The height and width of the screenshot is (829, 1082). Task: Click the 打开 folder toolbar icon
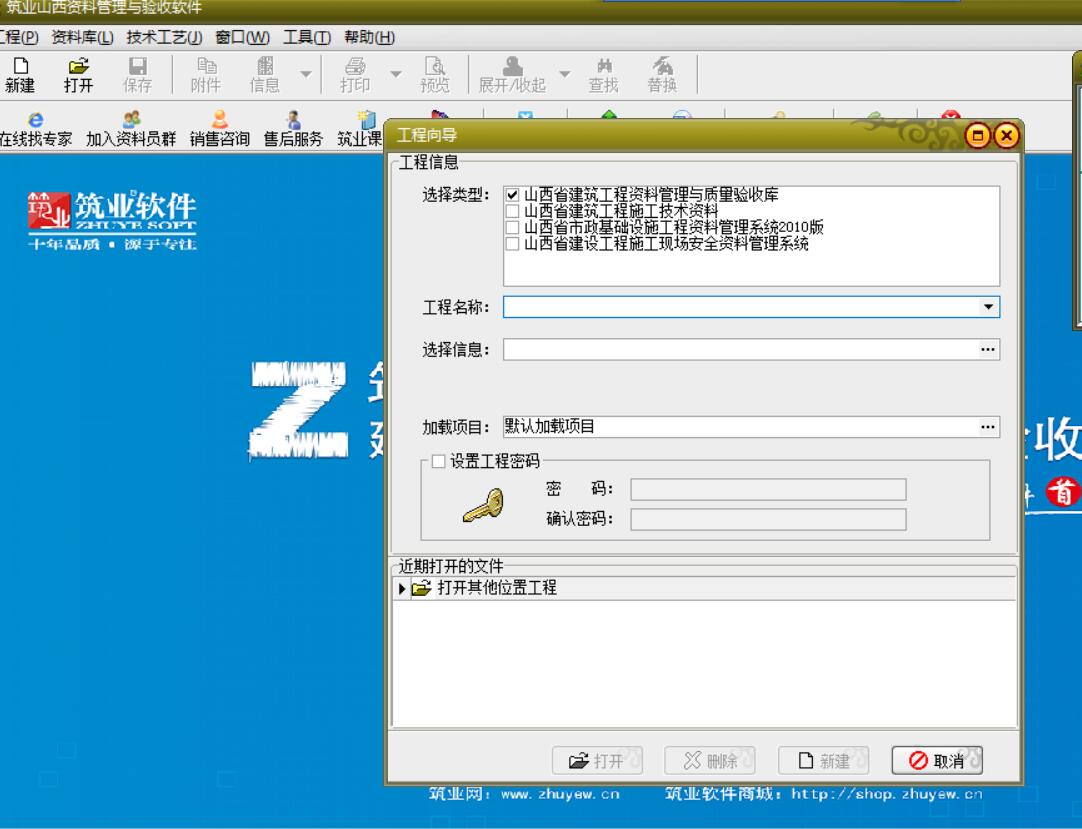79,75
